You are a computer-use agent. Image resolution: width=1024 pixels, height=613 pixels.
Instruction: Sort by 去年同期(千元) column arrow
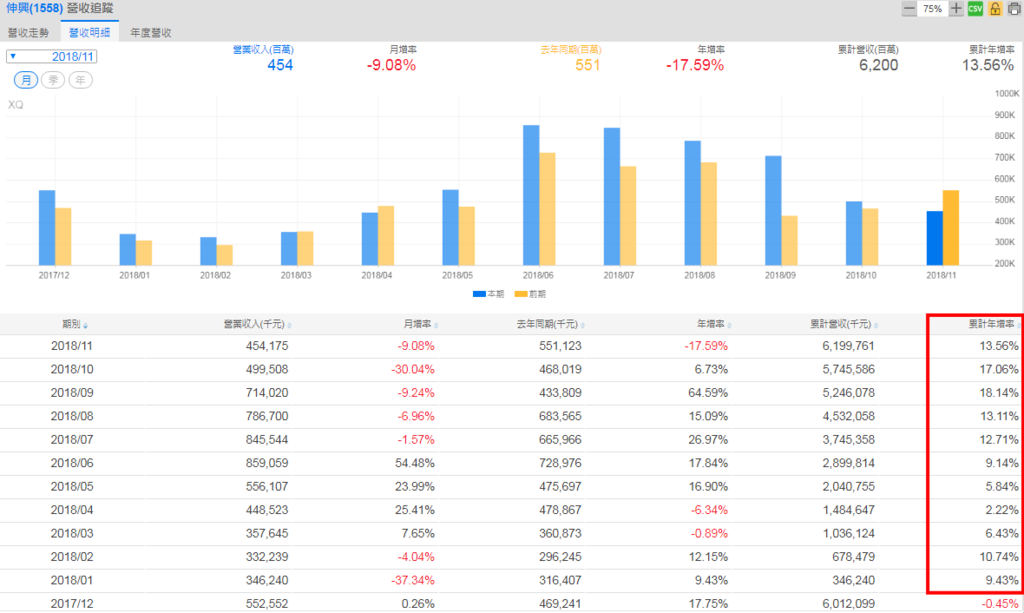[x=583, y=325]
